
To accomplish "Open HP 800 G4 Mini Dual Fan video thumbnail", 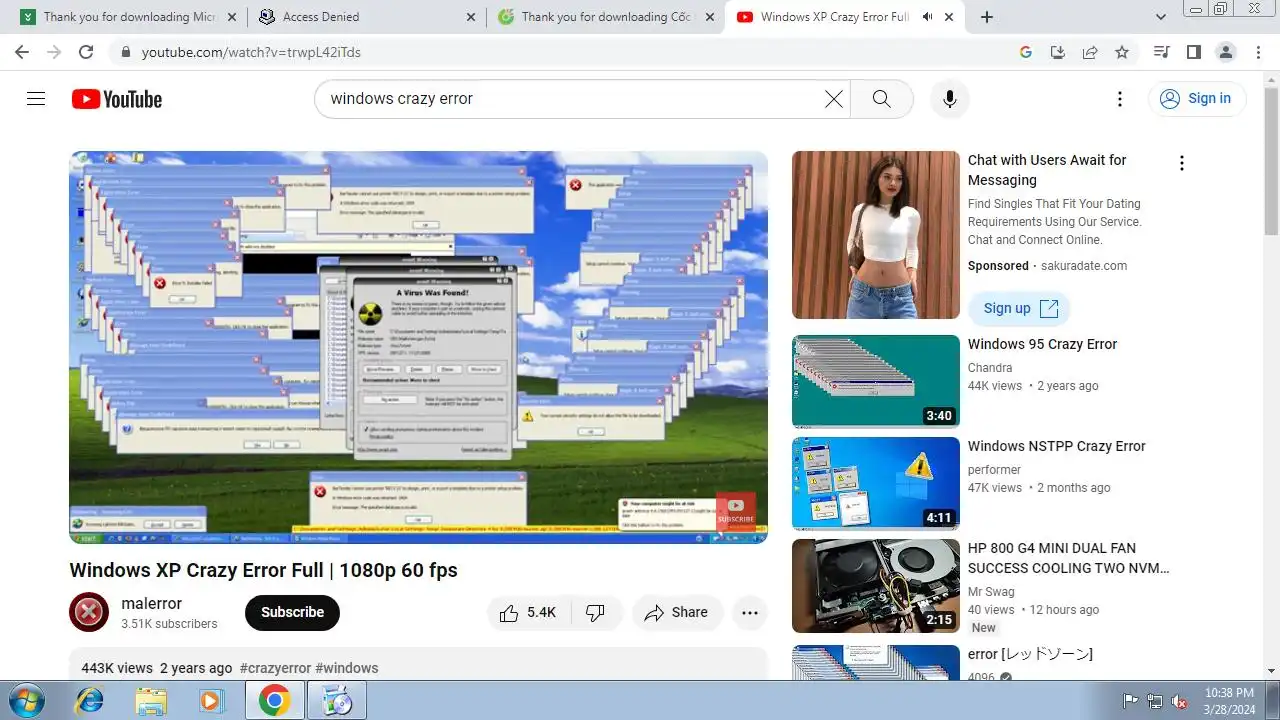I will [x=876, y=585].
